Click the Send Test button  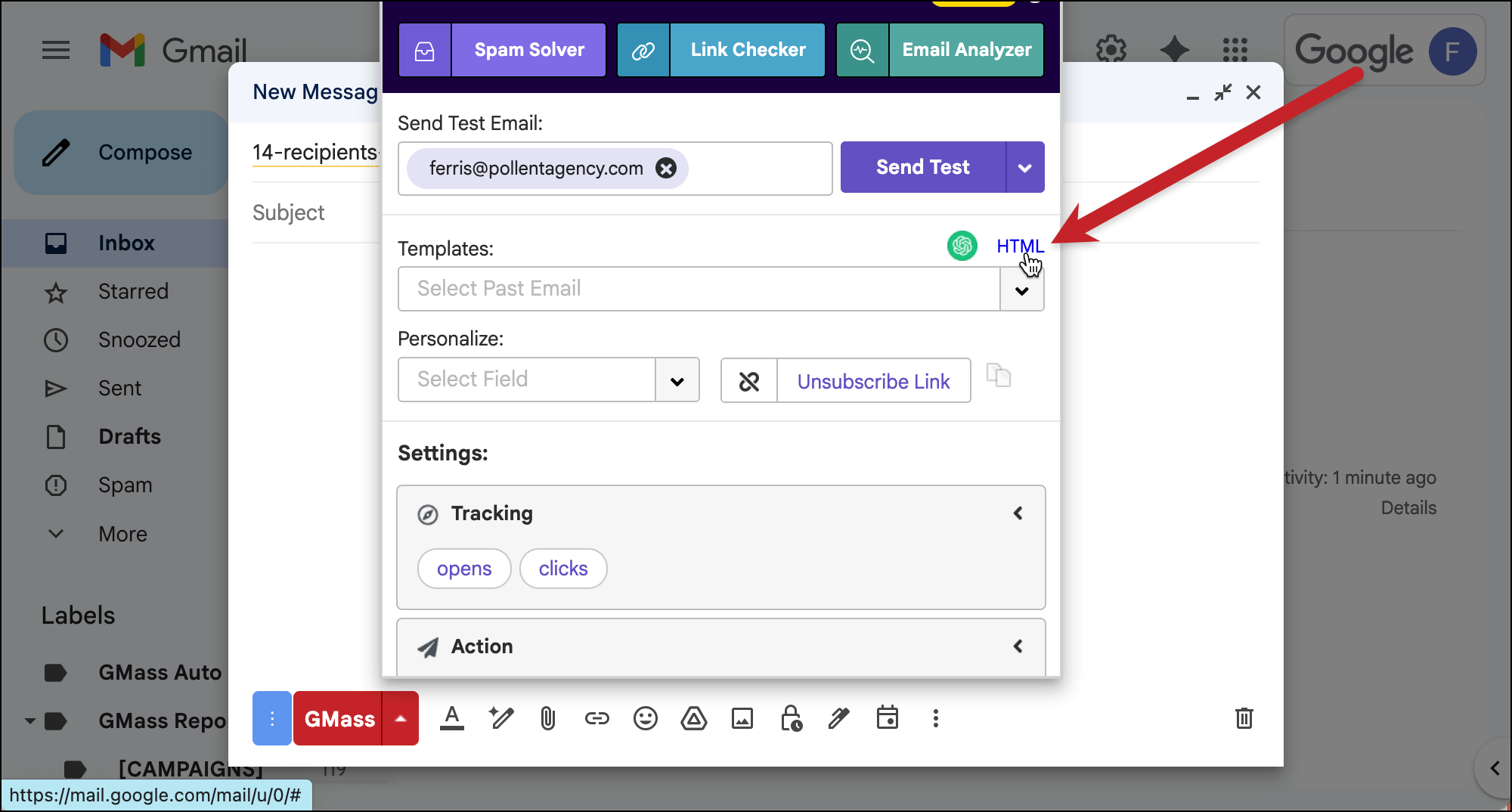click(922, 167)
